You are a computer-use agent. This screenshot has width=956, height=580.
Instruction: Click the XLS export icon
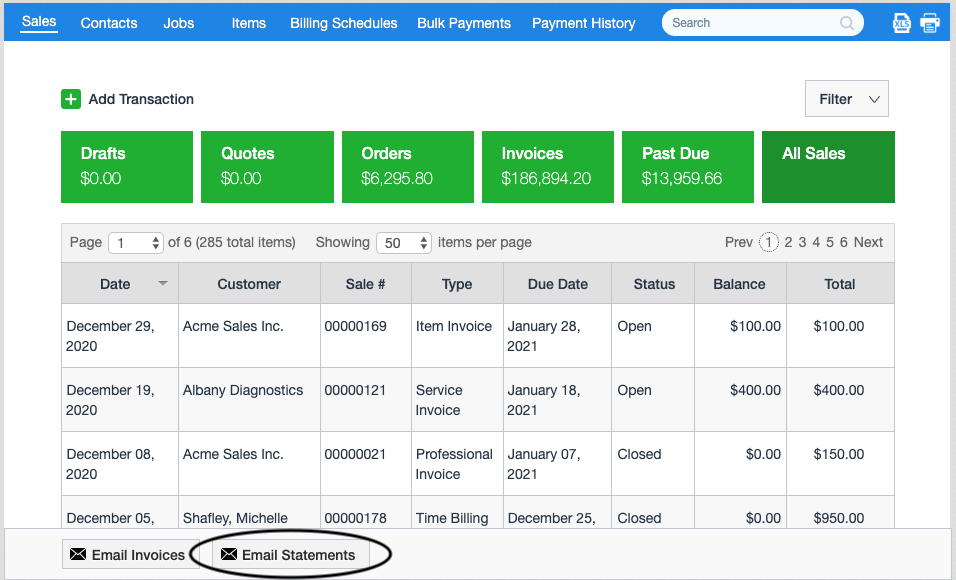[x=901, y=23]
